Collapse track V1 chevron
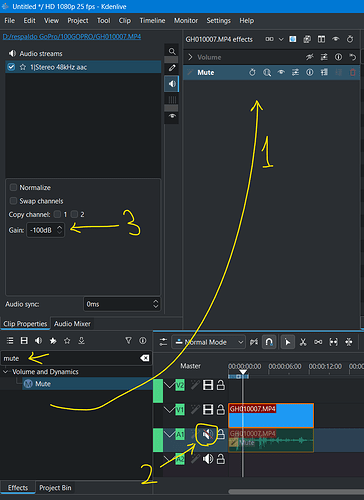 [169, 410]
